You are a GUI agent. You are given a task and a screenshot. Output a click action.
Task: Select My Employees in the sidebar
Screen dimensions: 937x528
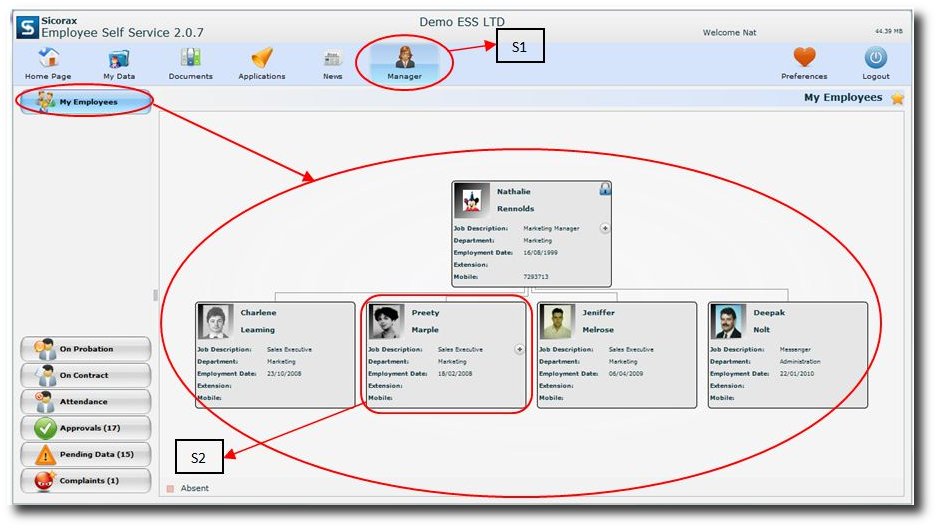tap(86, 101)
